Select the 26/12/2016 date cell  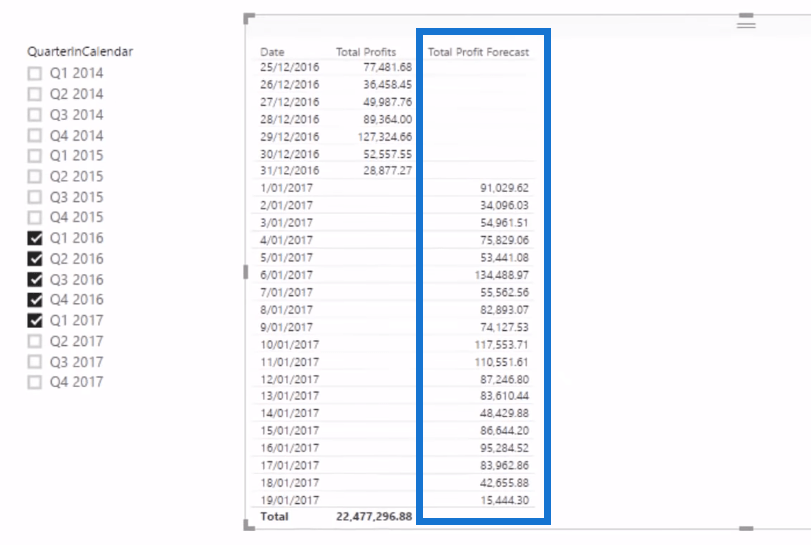(290, 84)
